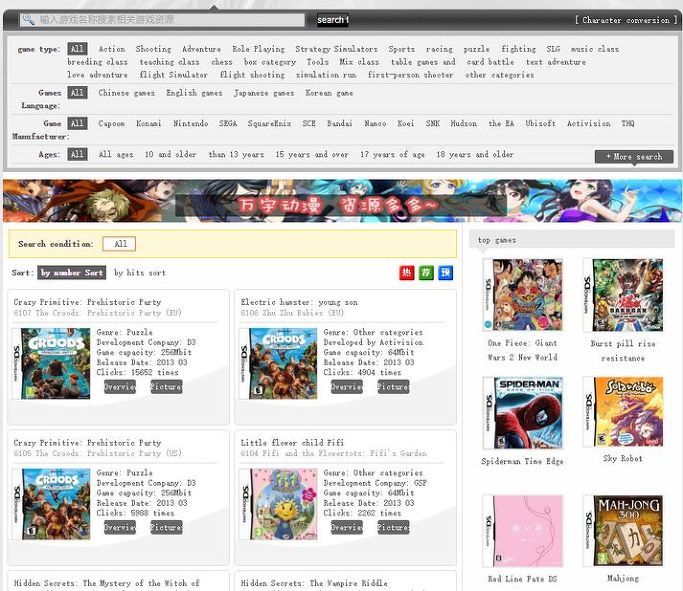Open Spiderman Time Edge cover
This screenshot has width=683, height=591.
[x=522, y=413]
